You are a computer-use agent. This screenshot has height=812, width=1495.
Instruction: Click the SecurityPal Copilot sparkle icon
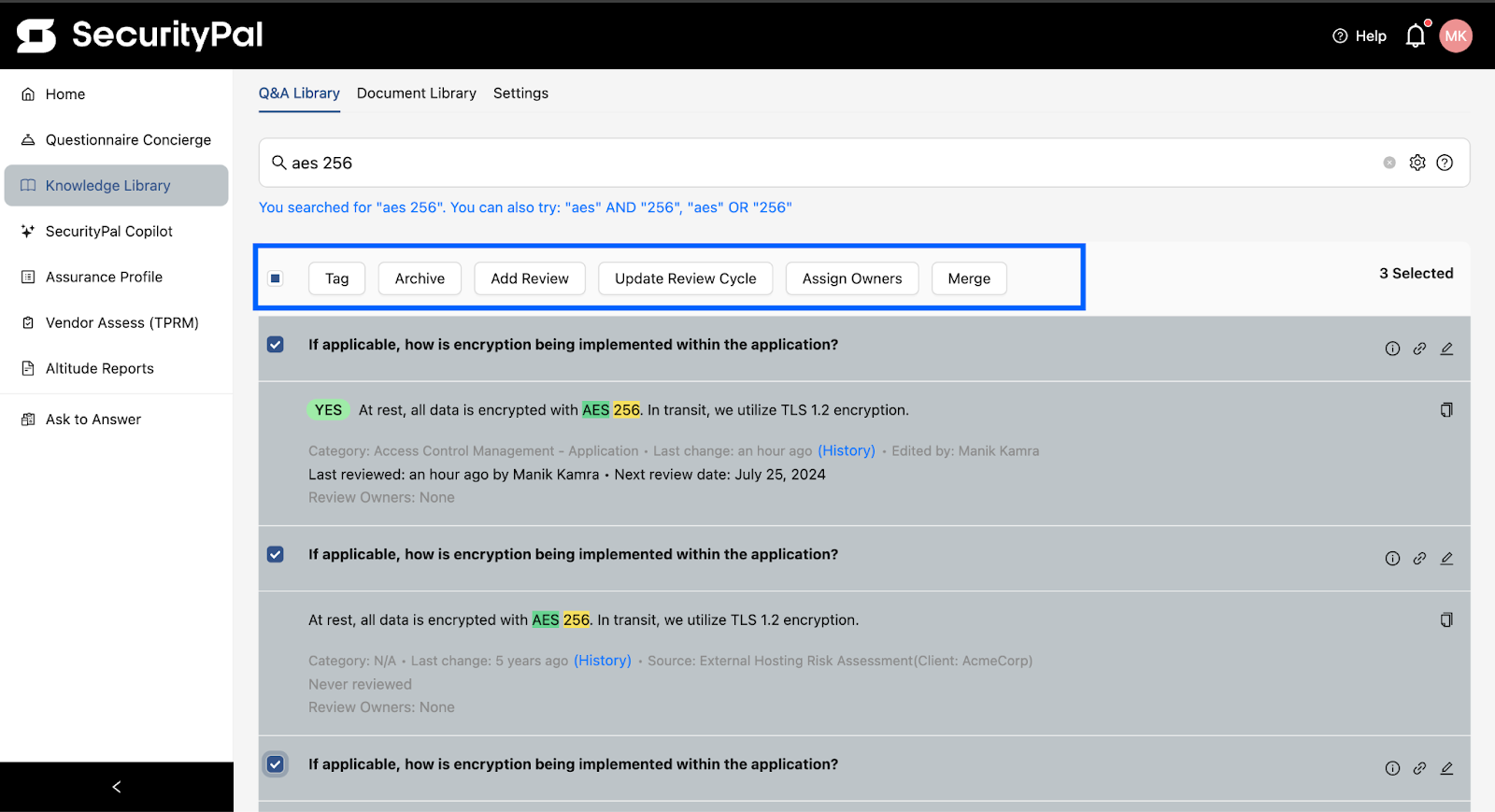click(x=28, y=232)
